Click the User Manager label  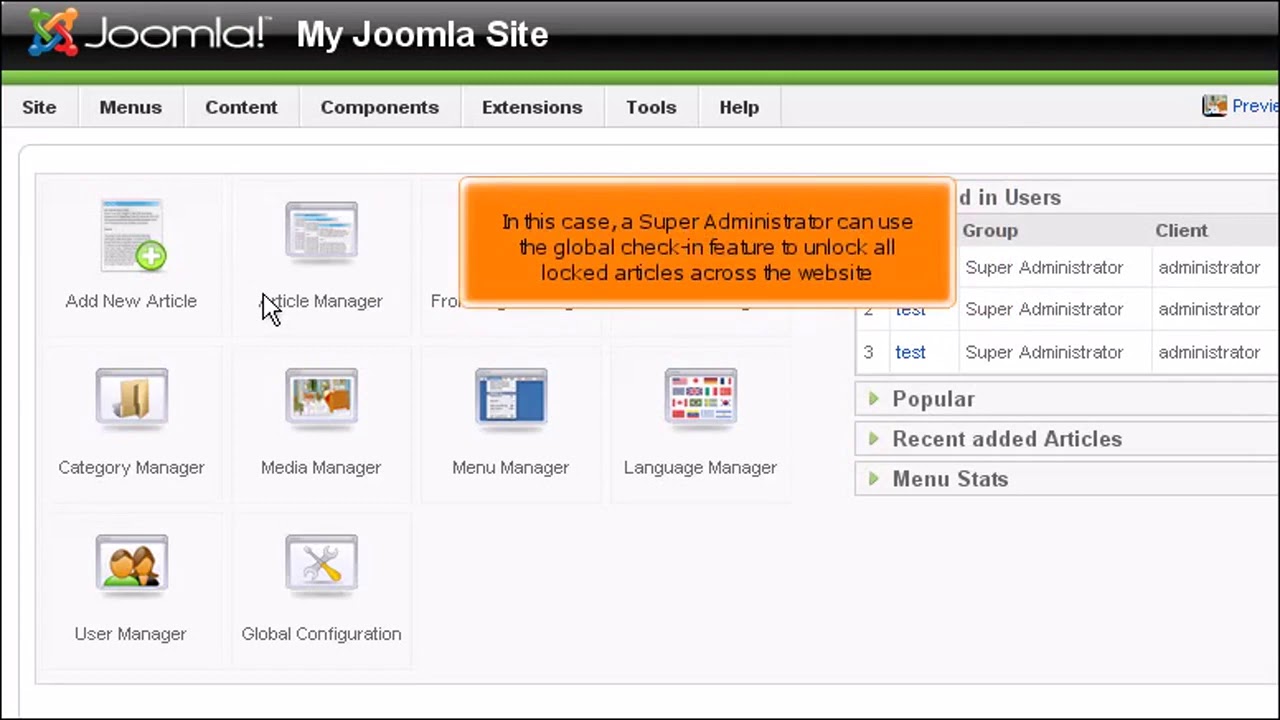click(x=131, y=634)
